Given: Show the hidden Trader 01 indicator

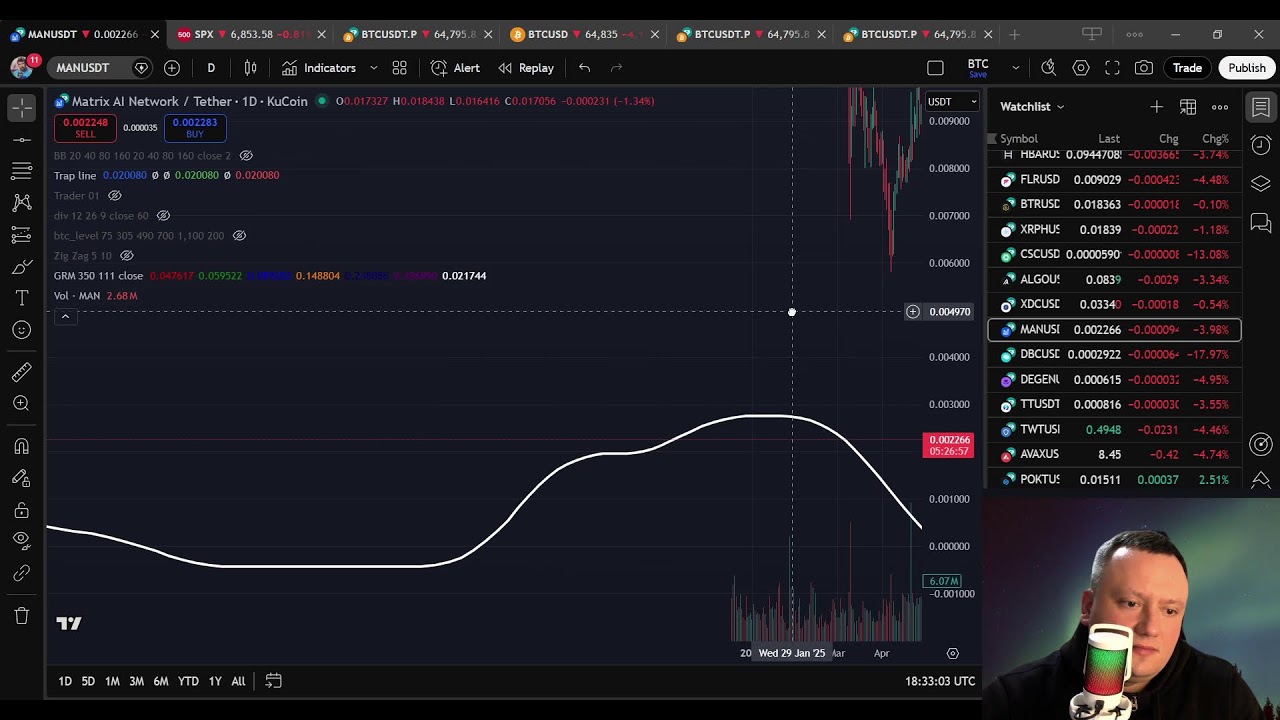Looking at the screenshot, I should 114,196.
